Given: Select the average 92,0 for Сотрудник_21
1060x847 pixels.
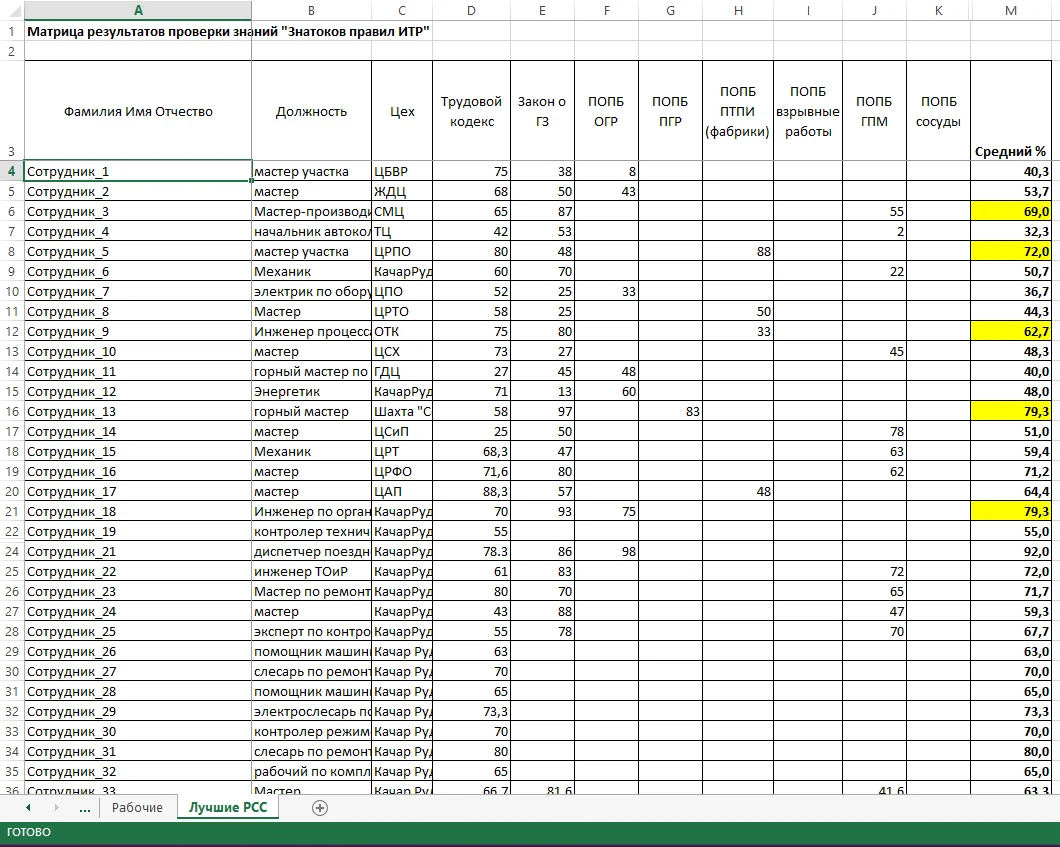Looking at the screenshot, I should coord(1011,552).
